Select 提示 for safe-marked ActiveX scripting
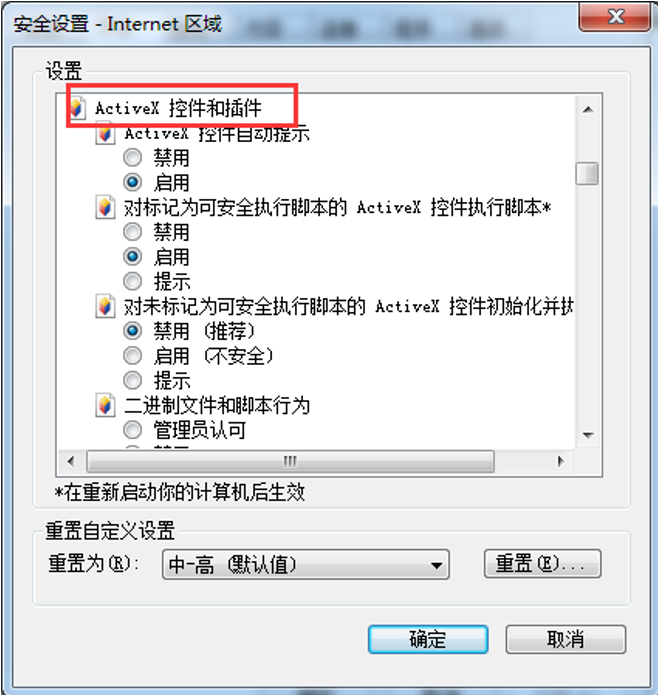The image size is (658, 695). 132,281
